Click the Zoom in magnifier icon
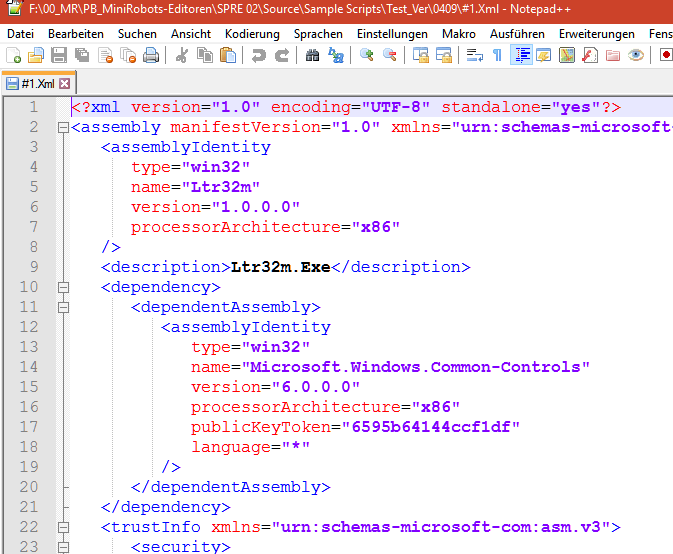 tap(367, 55)
